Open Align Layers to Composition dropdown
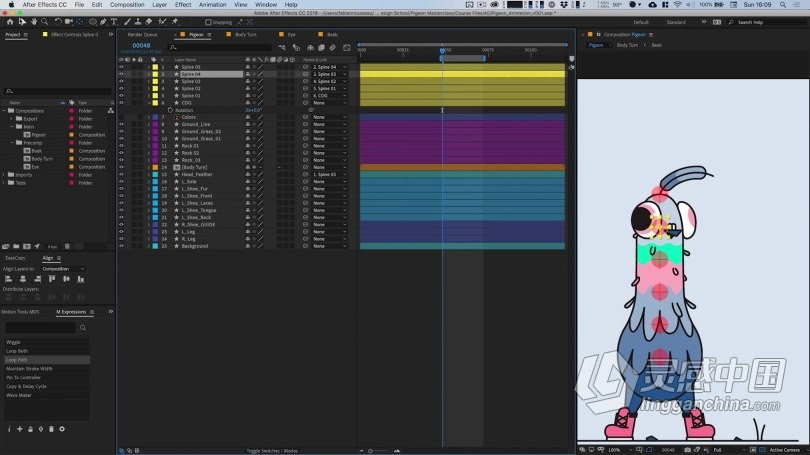The image size is (810, 455). pos(63,269)
